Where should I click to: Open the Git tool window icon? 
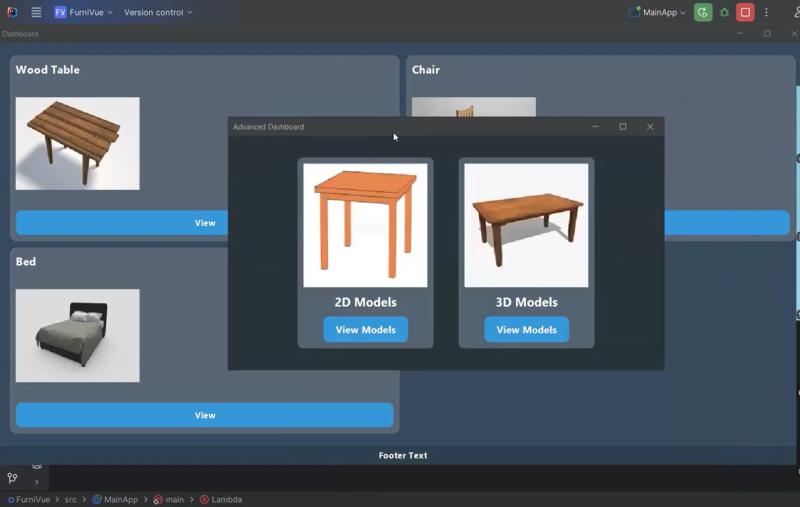12,479
